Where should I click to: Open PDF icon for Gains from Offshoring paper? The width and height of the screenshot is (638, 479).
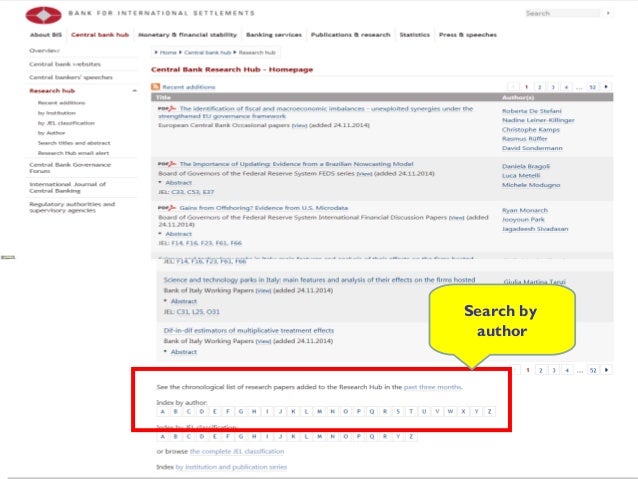click(x=167, y=208)
